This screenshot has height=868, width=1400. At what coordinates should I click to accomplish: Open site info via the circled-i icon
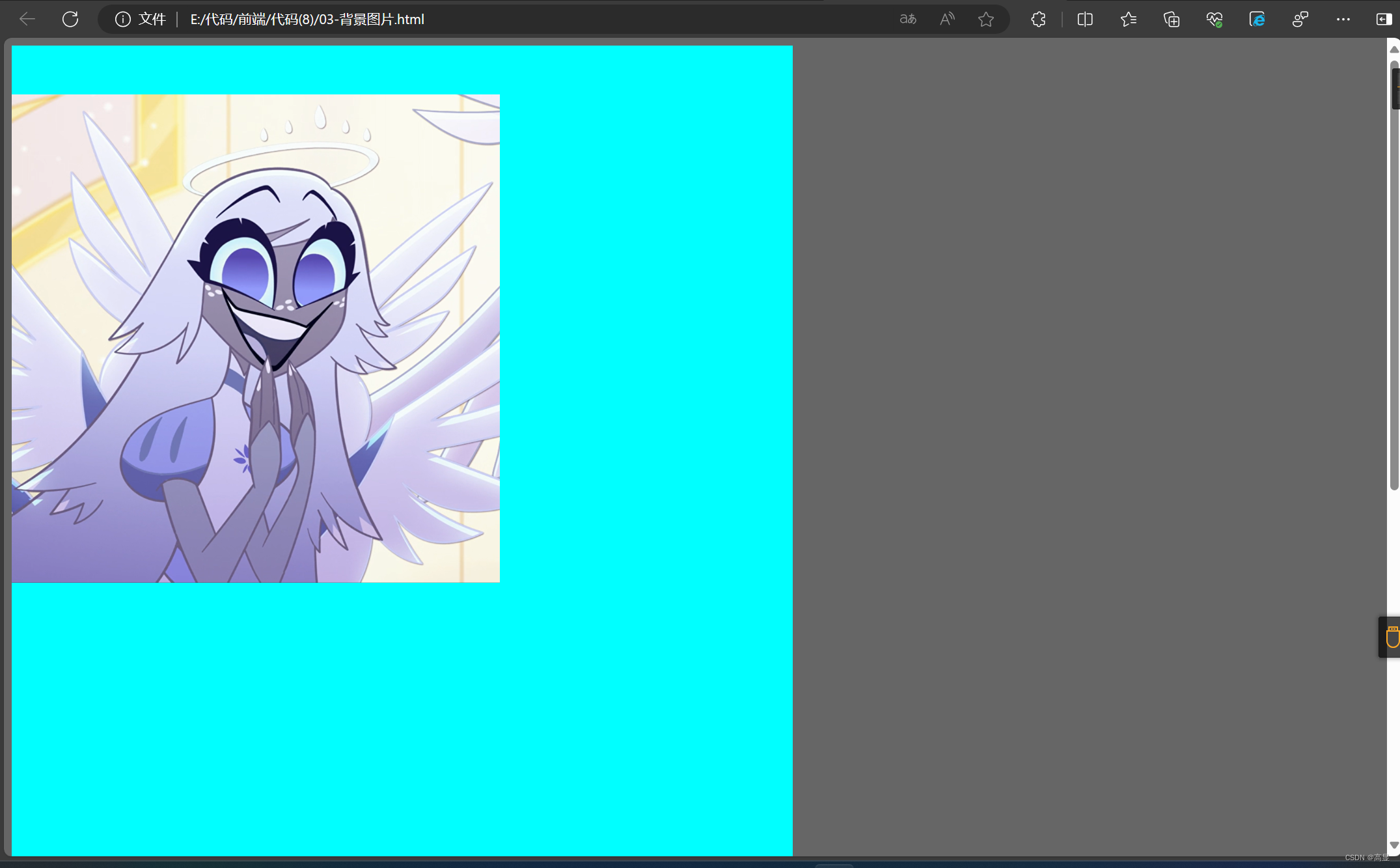coord(122,20)
